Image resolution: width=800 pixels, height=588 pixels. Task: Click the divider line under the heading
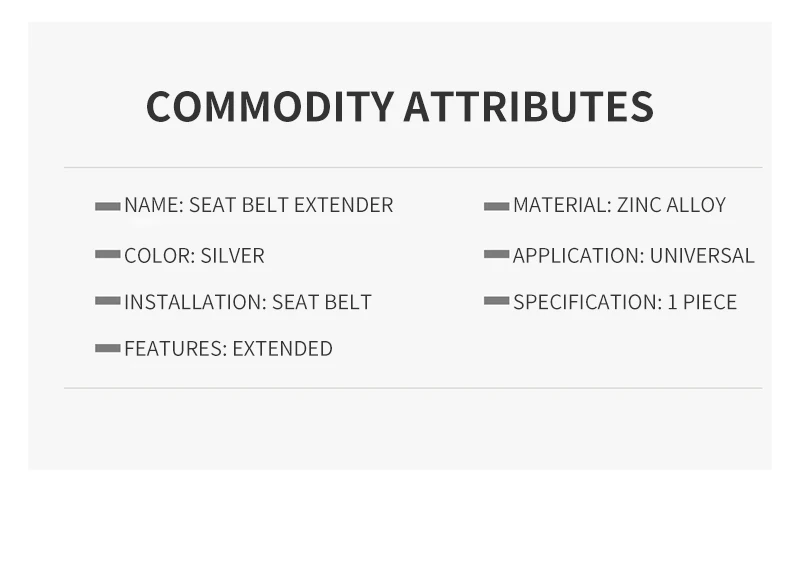tap(413, 167)
